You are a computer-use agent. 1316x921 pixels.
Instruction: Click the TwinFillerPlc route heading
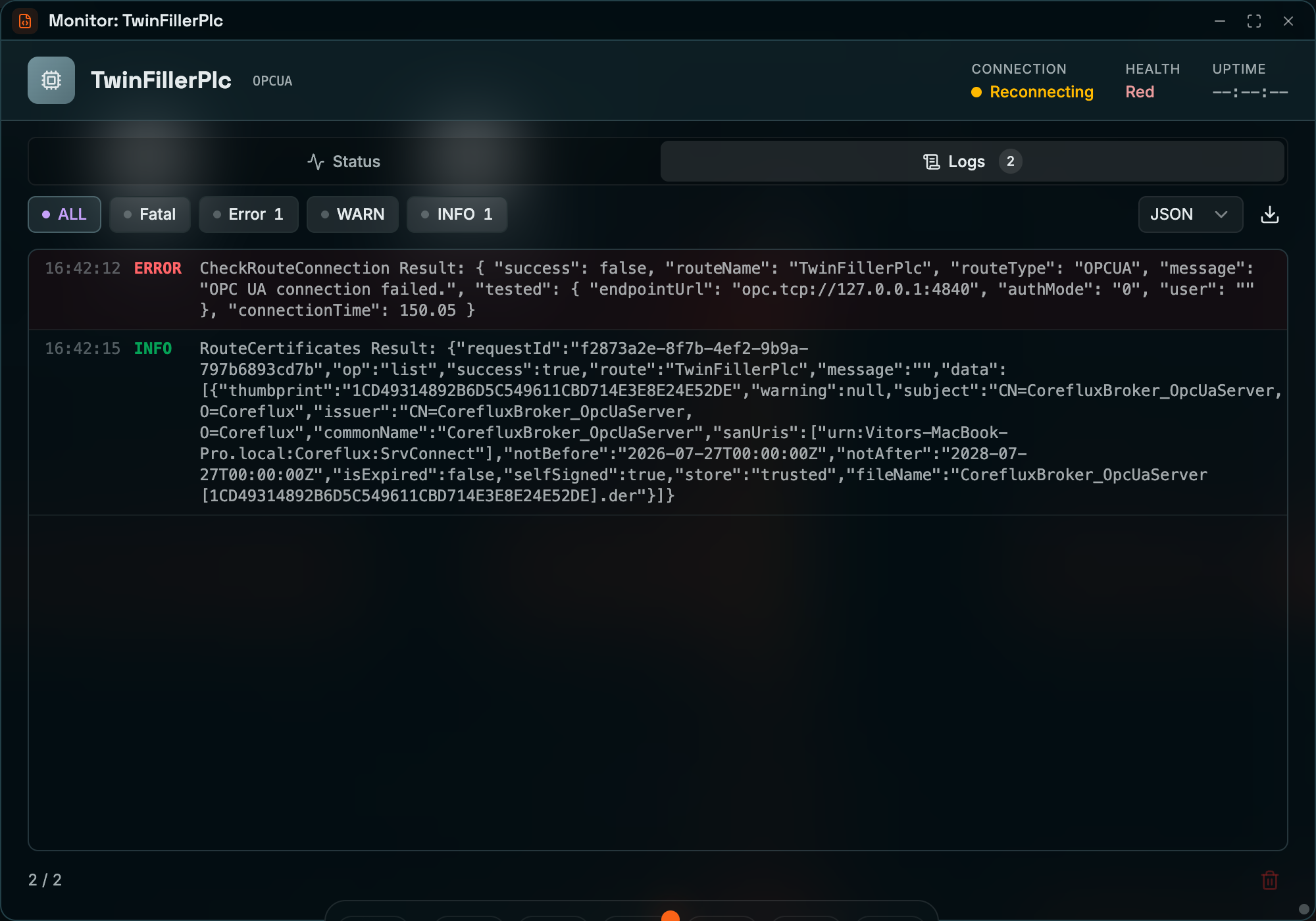pyautogui.click(x=161, y=80)
